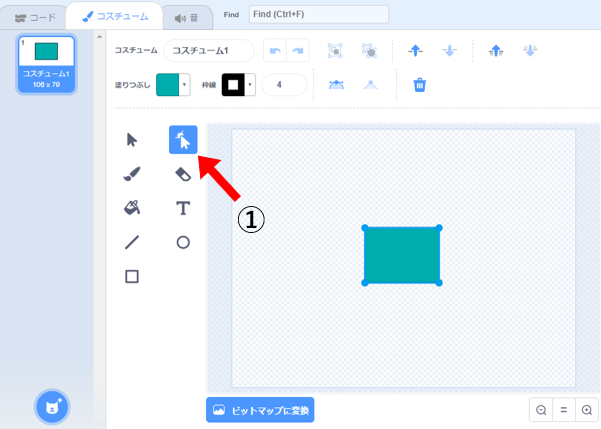The image size is (601, 429).
Task: Switch to the 音 tab
Action: pos(187,18)
